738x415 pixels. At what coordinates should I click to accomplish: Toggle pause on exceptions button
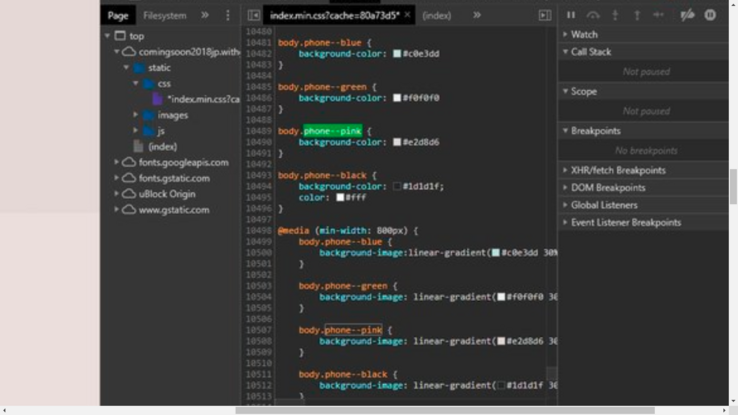click(x=710, y=15)
